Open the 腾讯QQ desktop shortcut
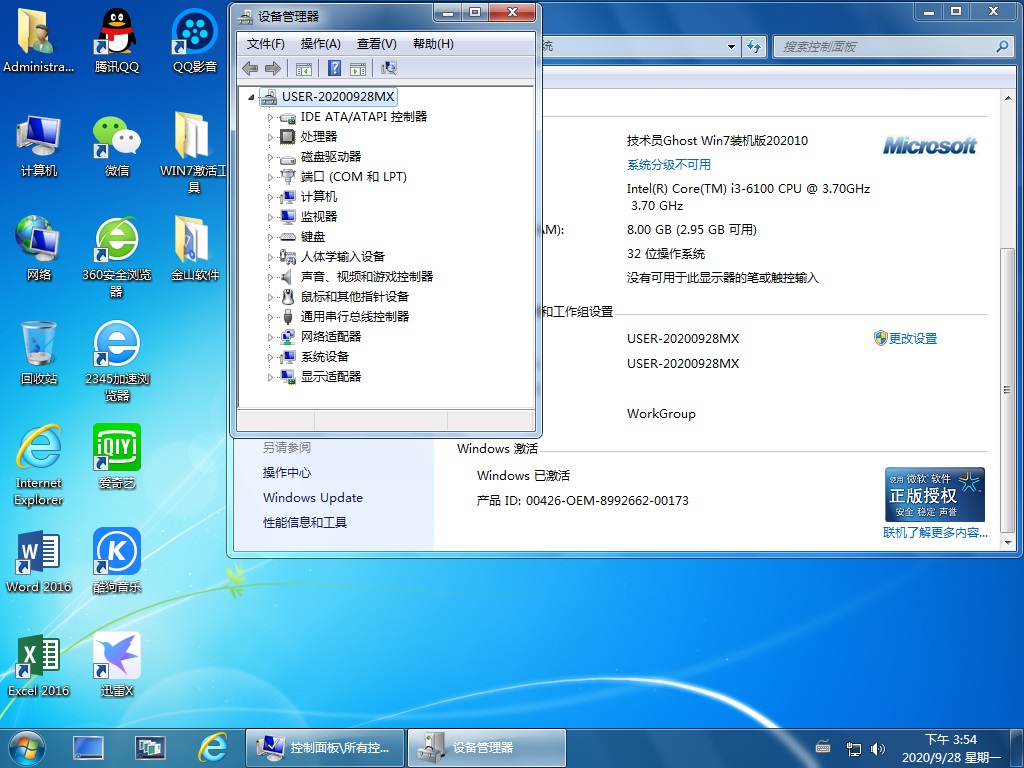This screenshot has width=1024, height=768. [117, 40]
